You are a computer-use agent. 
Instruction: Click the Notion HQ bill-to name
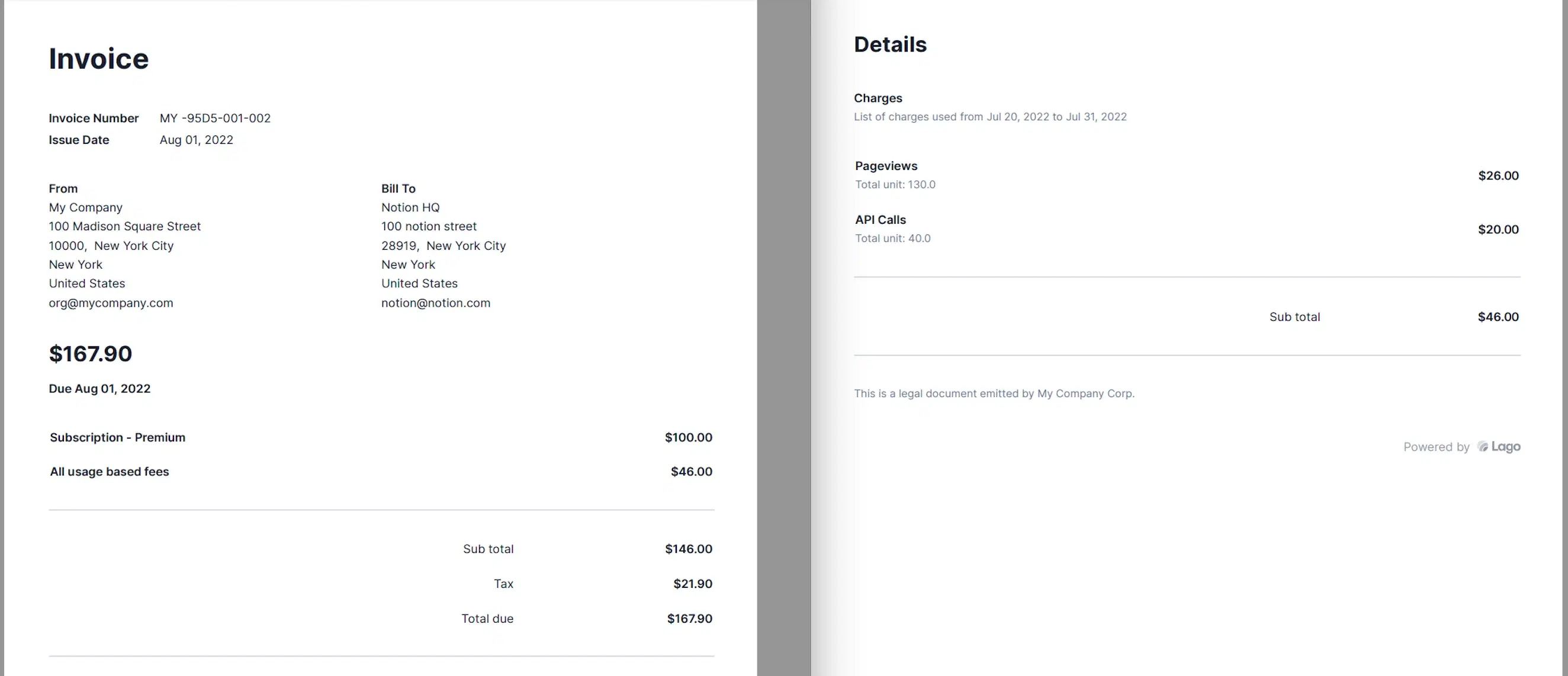[x=410, y=208]
